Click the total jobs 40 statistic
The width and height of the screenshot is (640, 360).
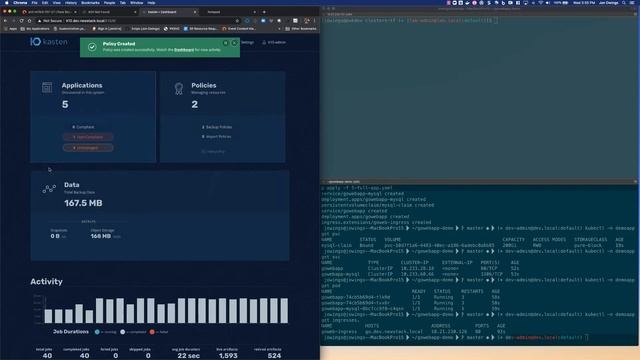pyautogui.click(x=47, y=356)
